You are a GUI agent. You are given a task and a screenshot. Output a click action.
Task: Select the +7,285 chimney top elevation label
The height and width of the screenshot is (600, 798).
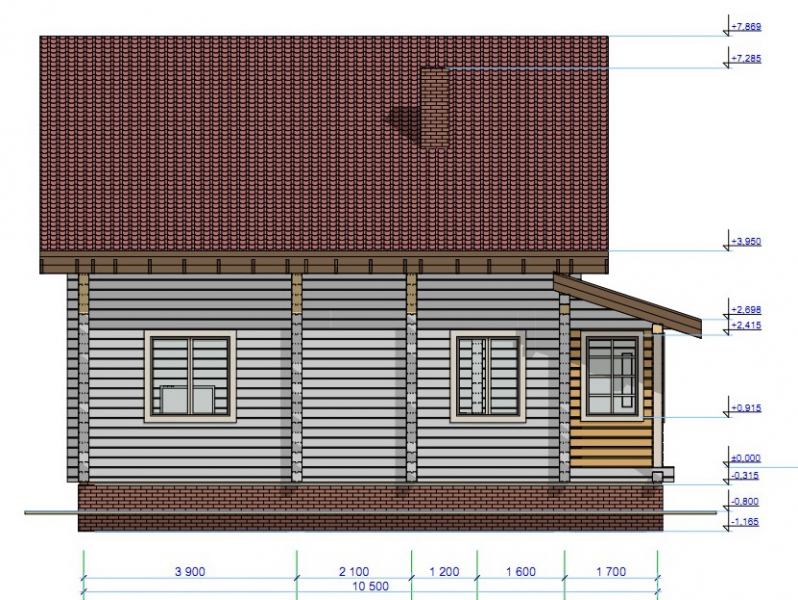(746, 59)
